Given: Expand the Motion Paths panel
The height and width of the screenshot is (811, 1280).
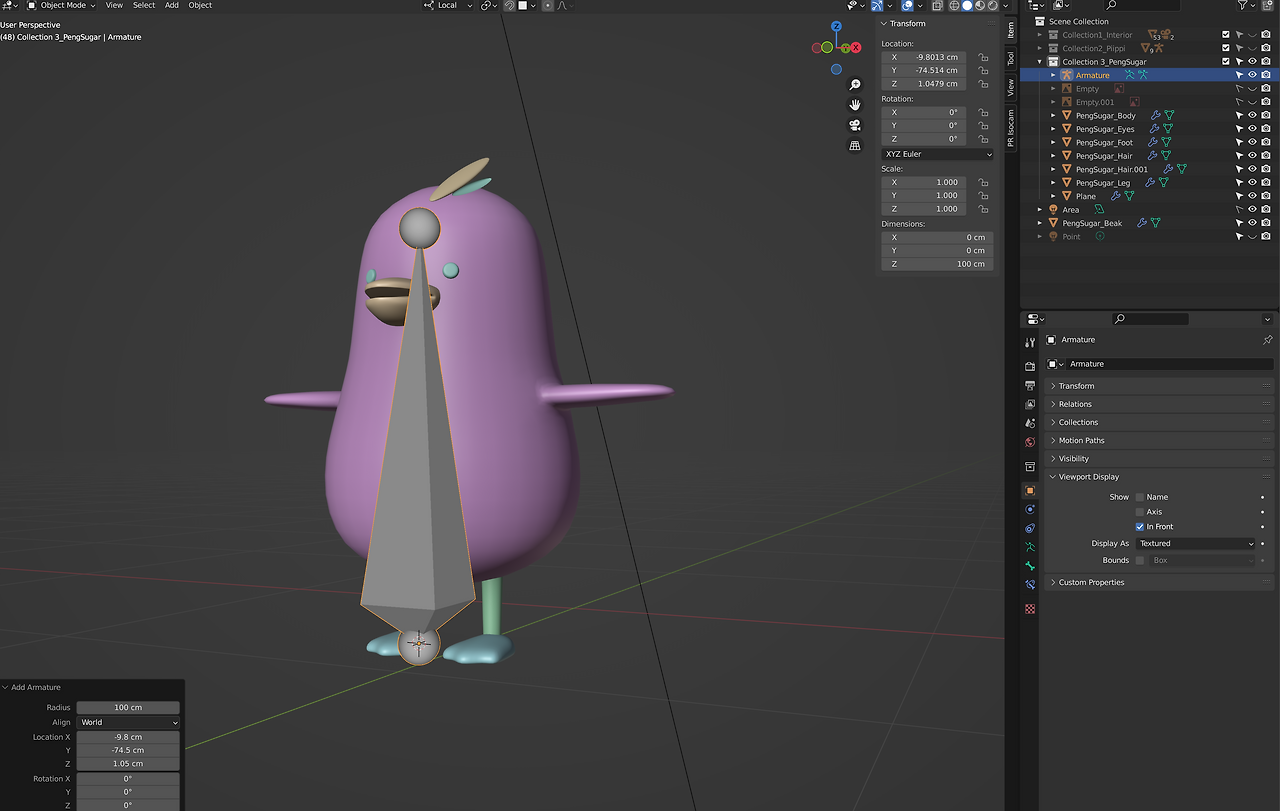Looking at the screenshot, I should 1159,440.
